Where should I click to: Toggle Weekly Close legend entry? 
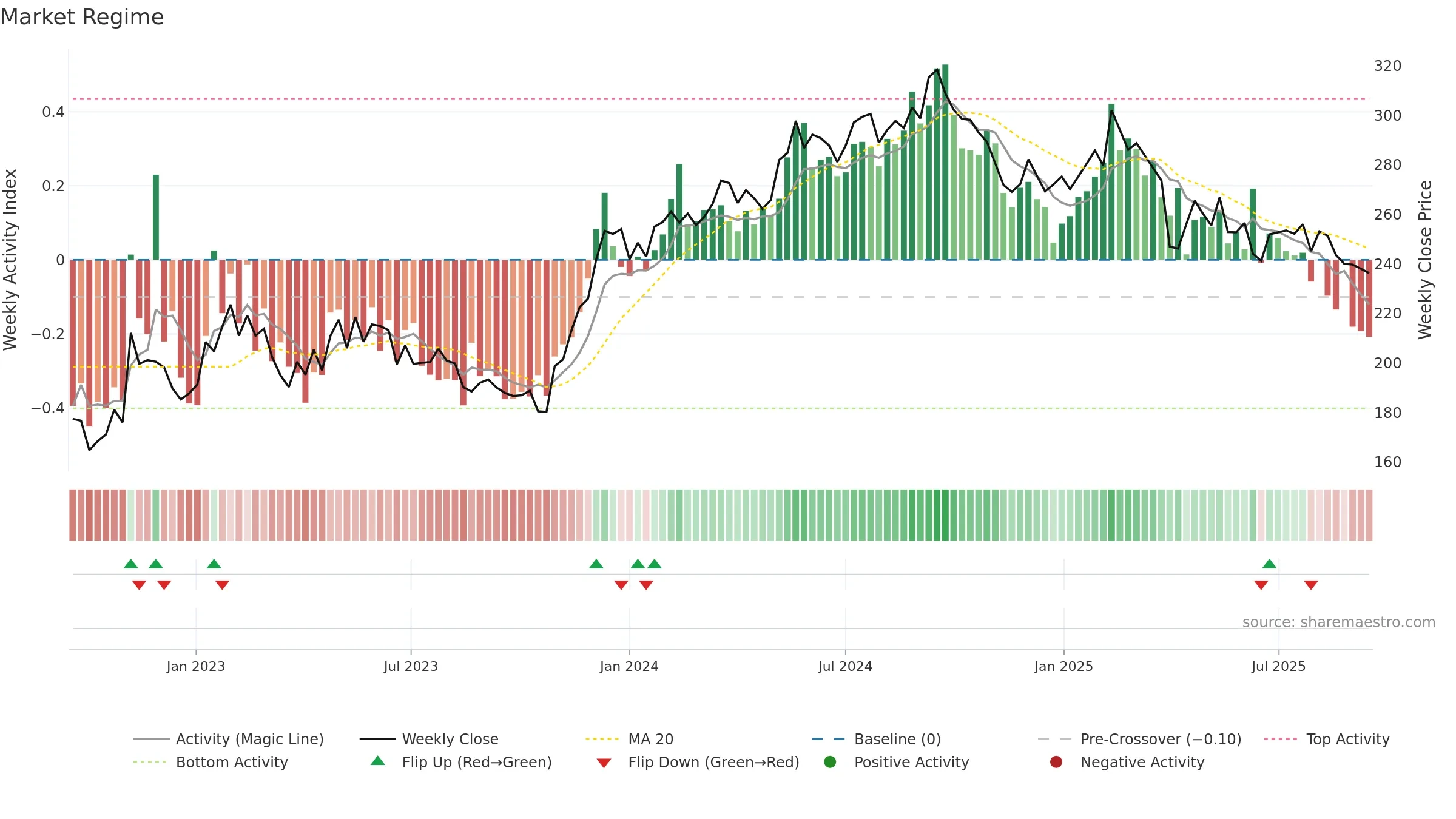[429, 739]
